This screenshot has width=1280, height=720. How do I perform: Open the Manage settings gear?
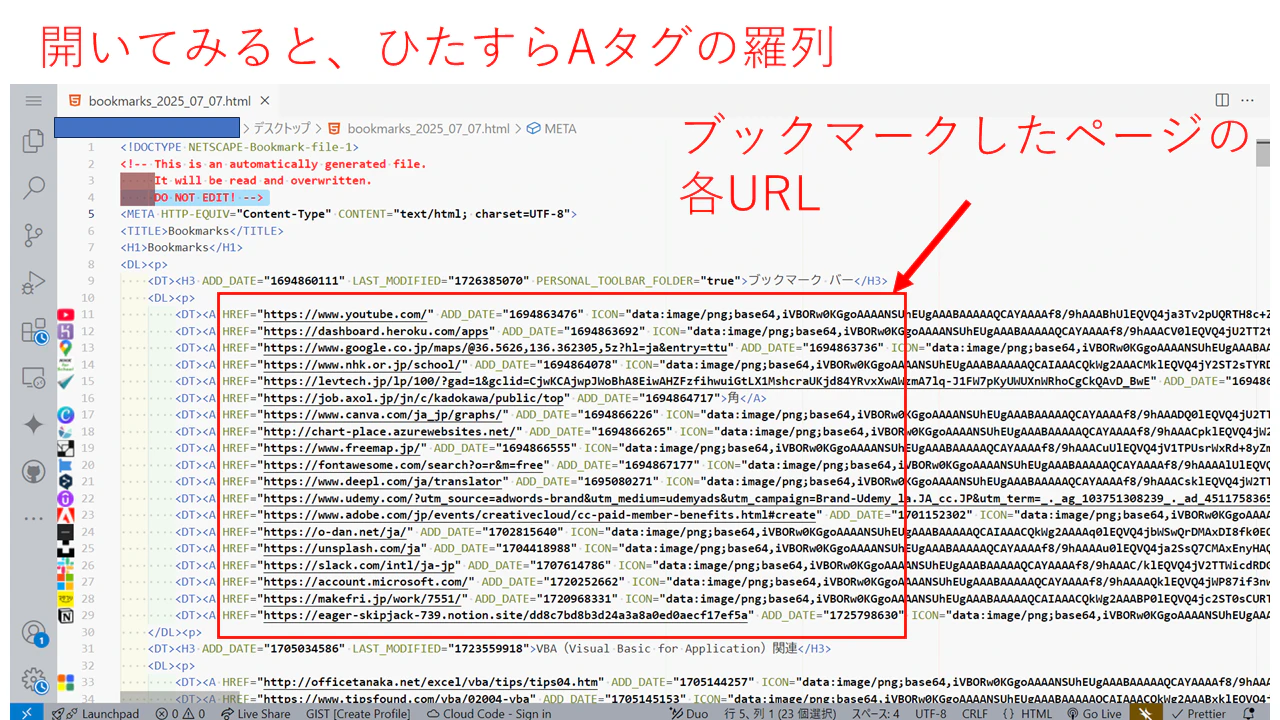[x=33, y=680]
